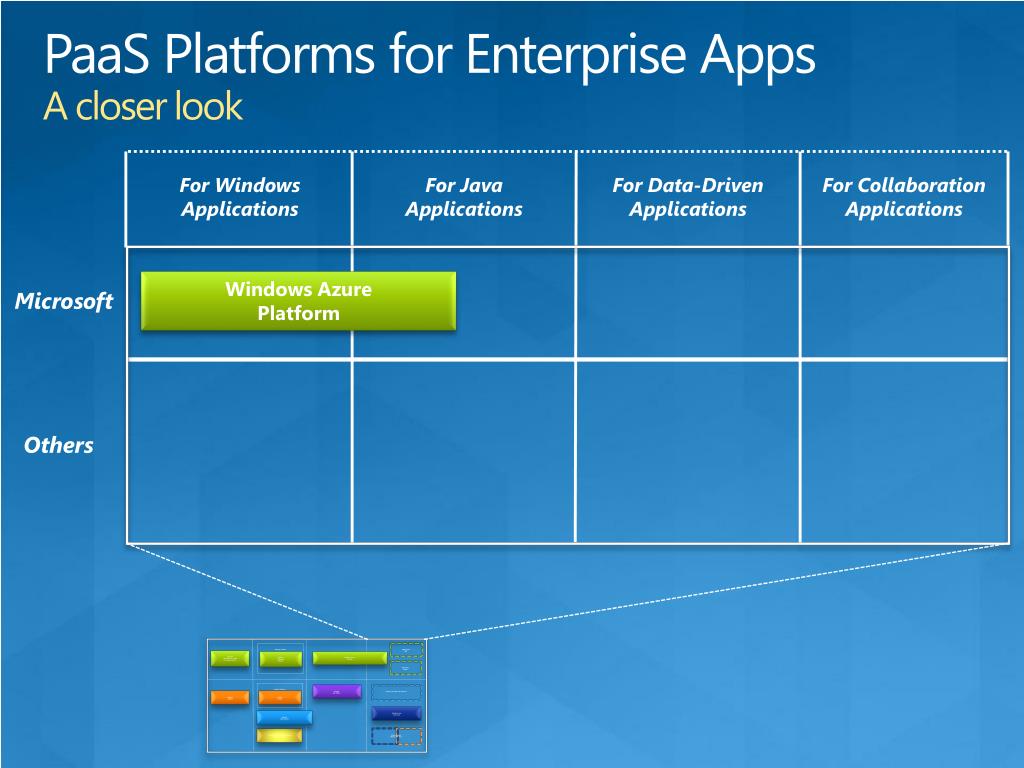Click the 'Others' row label
Viewport: 1024px width, 768px height.
click(59, 445)
